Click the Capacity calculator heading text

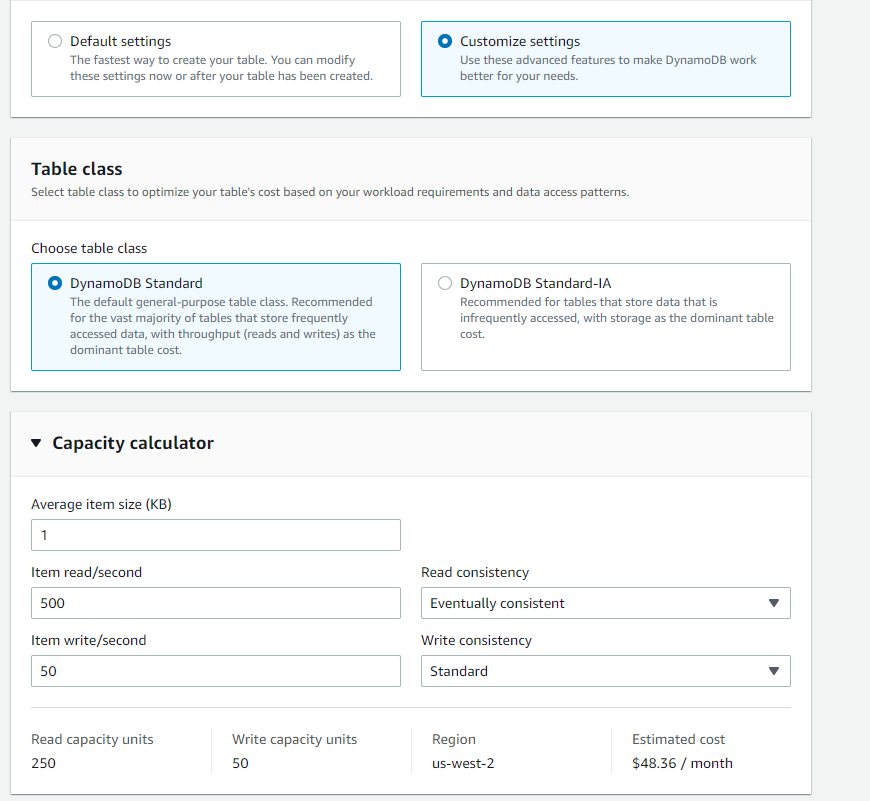click(x=133, y=443)
